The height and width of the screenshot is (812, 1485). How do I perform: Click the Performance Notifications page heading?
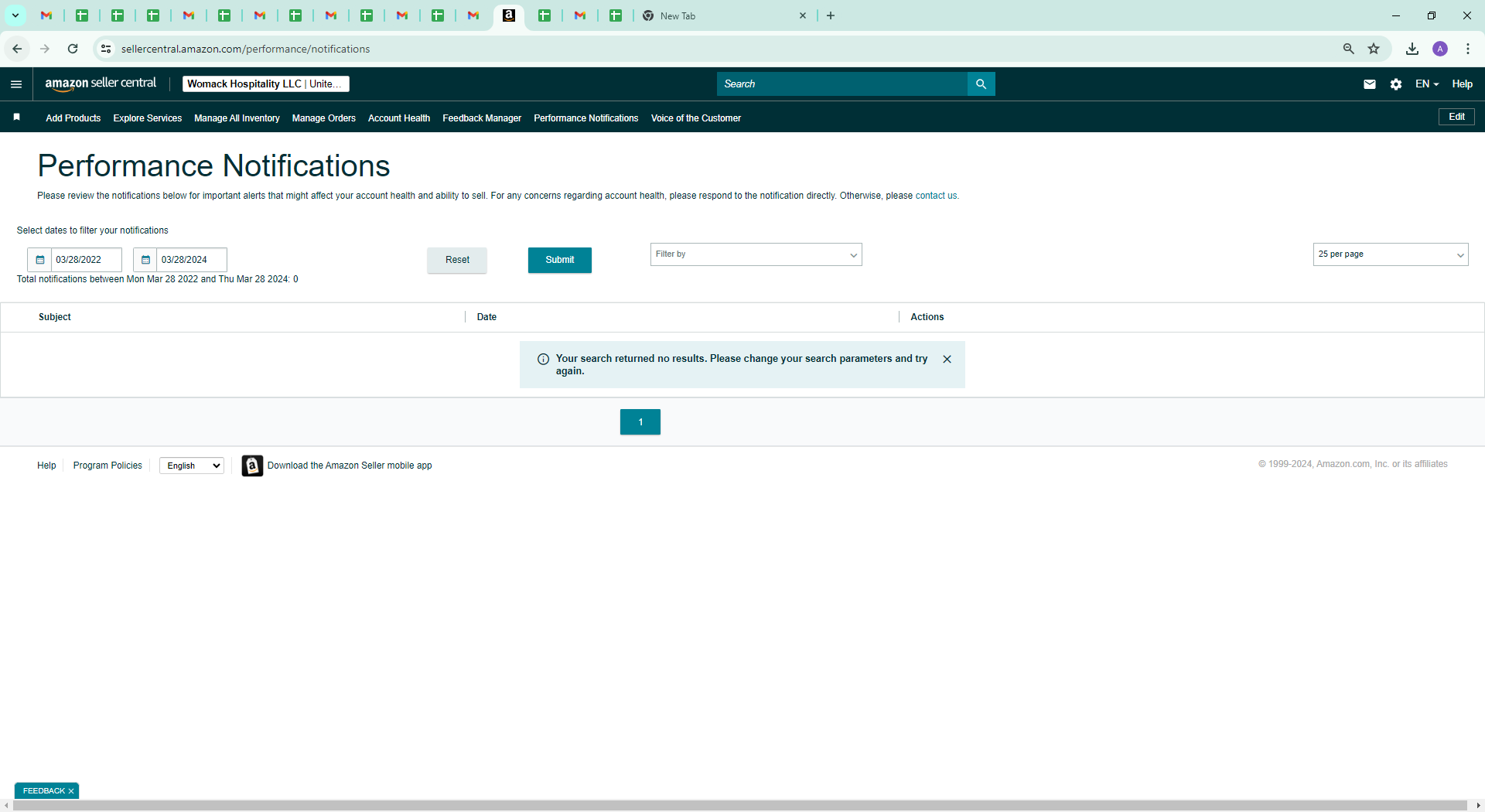[213, 166]
